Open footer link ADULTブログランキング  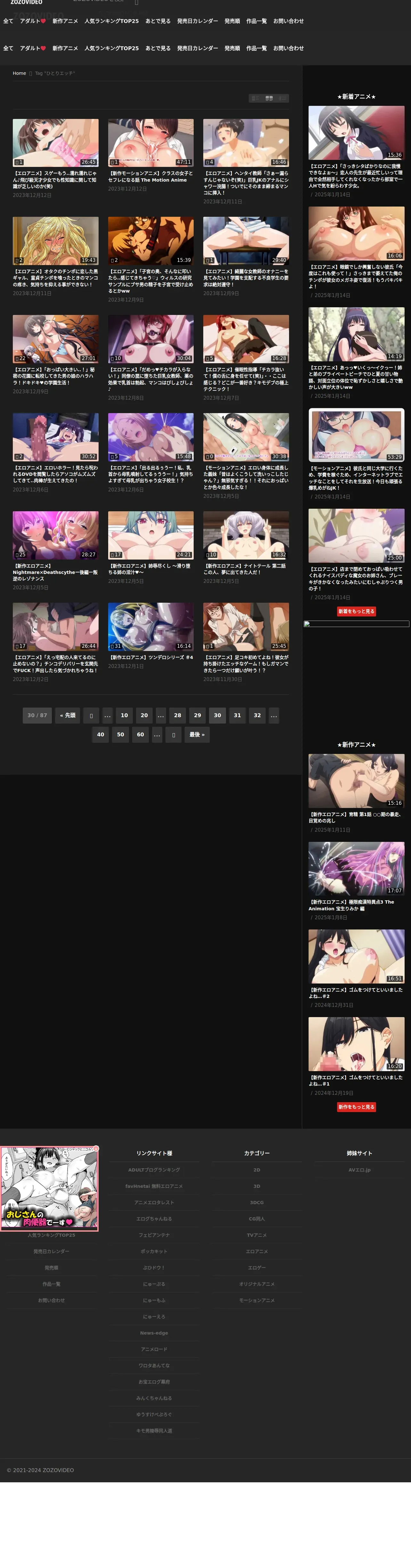tap(154, 1170)
